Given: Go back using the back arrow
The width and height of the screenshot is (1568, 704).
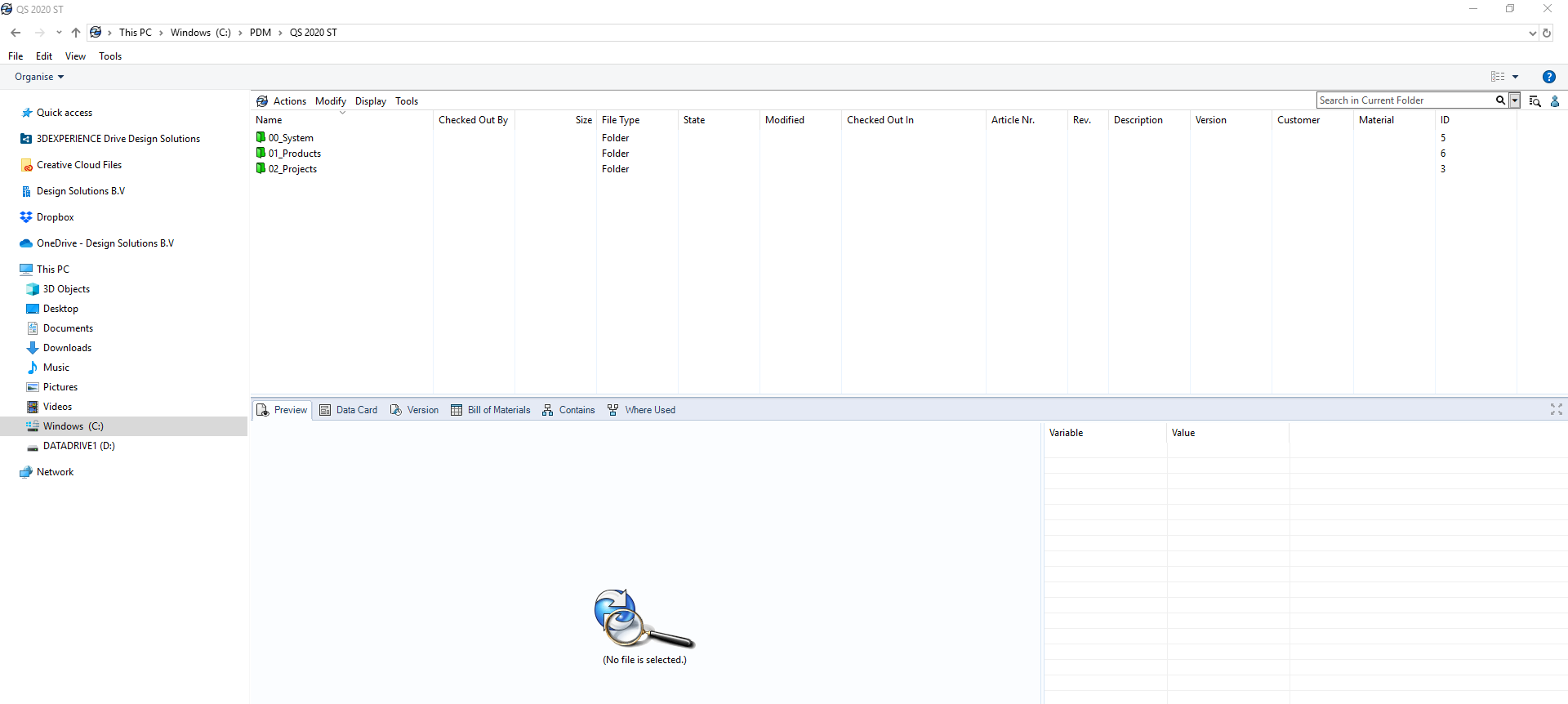Looking at the screenshot, I should pyautogui.click(x=16, y=33).
